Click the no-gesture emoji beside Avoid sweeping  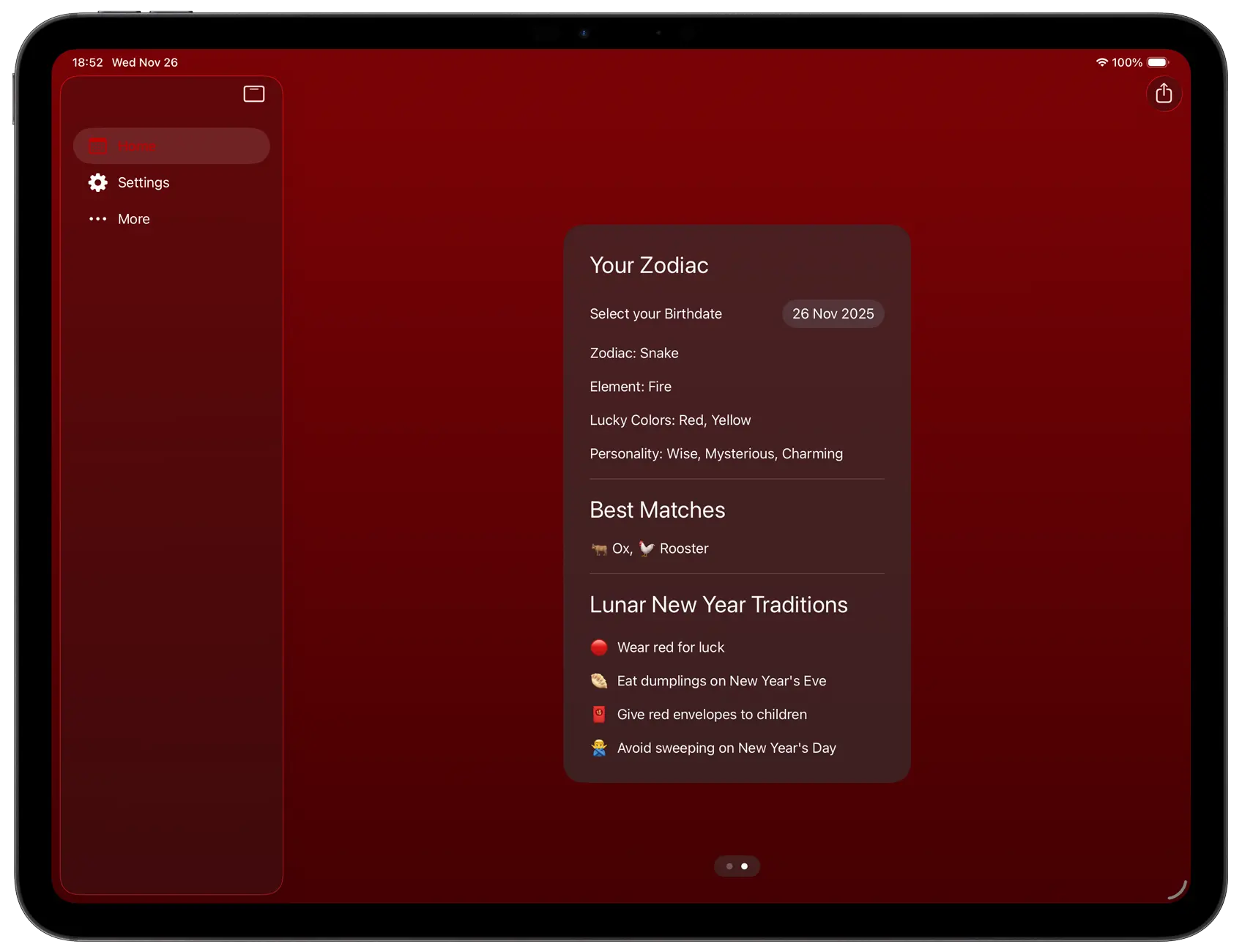599,748
